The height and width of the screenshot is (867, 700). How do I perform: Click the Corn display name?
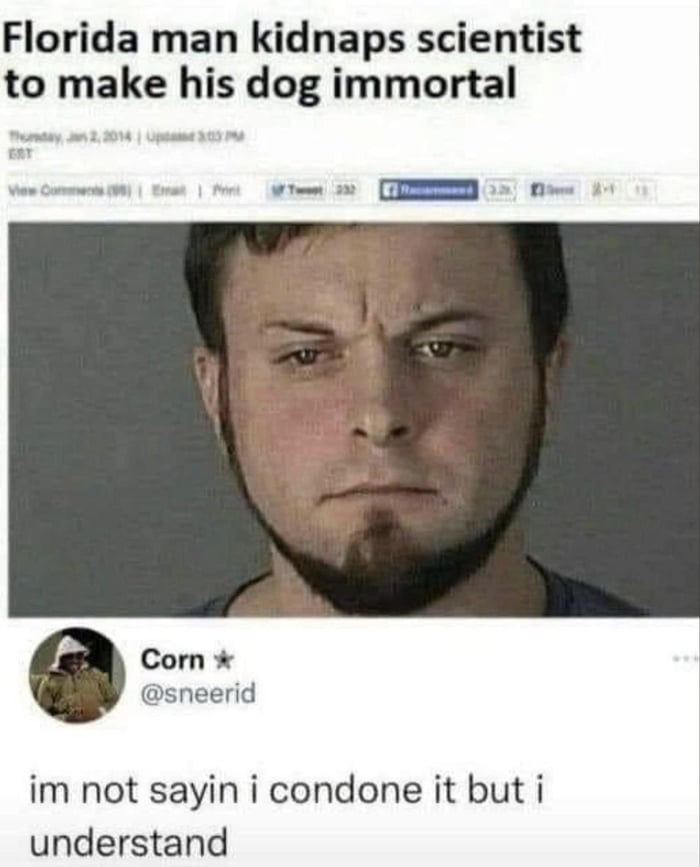(173, 660)
